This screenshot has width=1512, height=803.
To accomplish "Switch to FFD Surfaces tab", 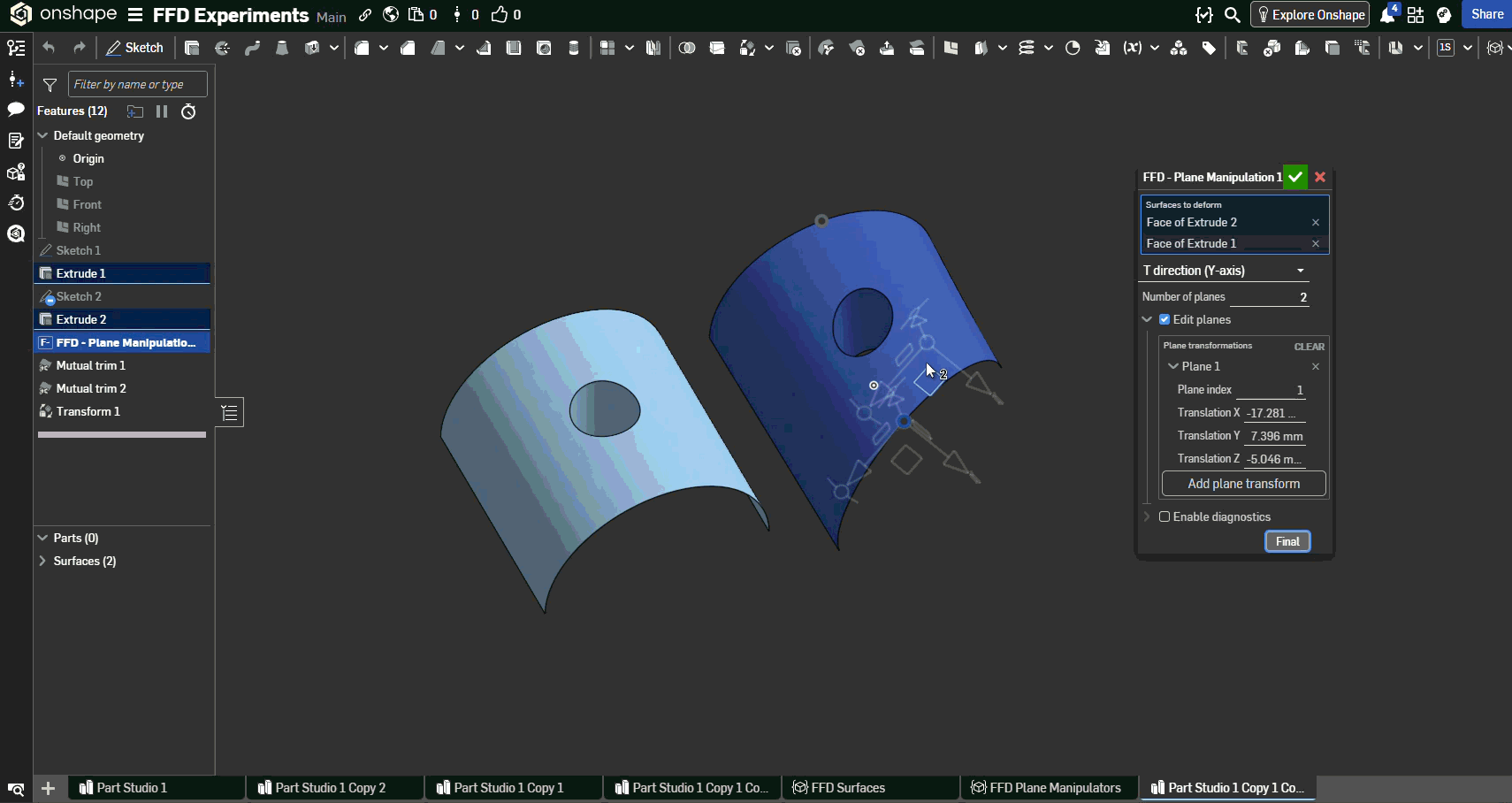I will point(847,788).
